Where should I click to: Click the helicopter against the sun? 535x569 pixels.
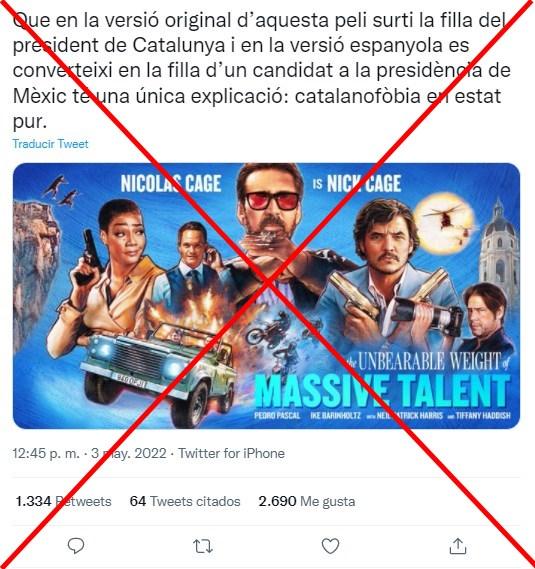(446, 217)
